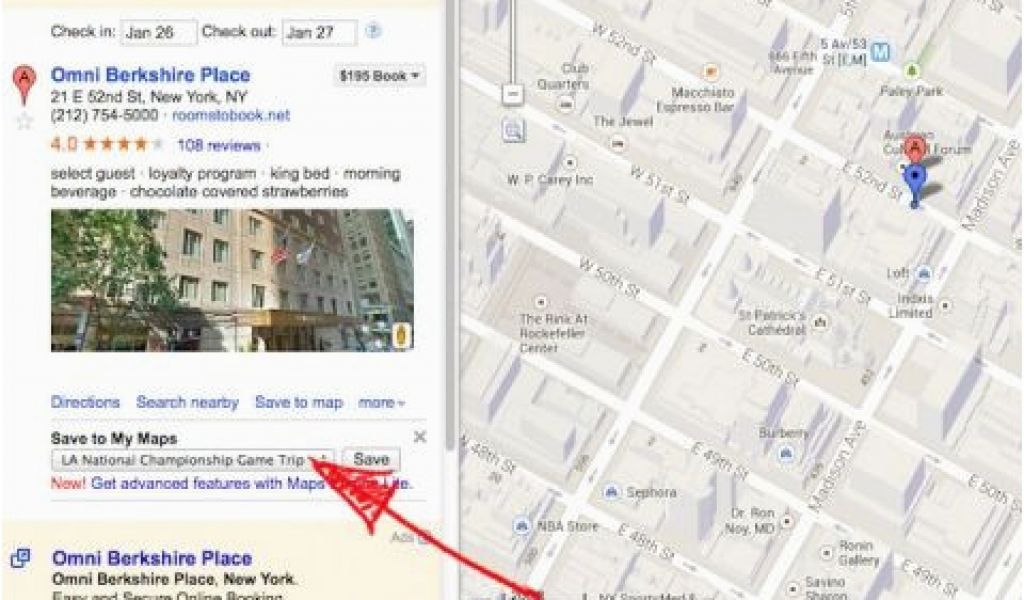
Task: Click the Save button
Action: [371, 460]
